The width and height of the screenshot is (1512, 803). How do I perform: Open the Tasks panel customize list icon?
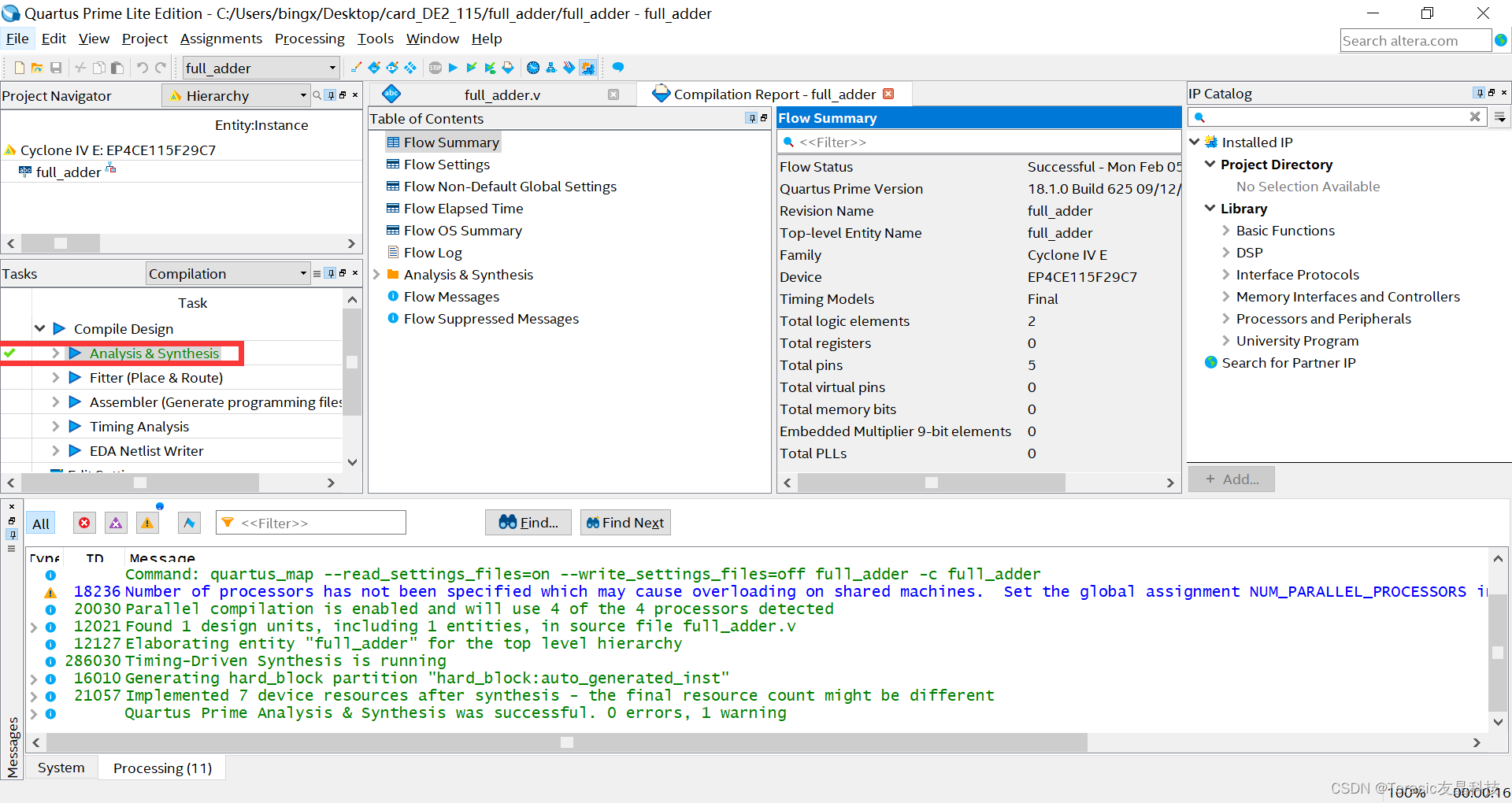click(317, 273)
